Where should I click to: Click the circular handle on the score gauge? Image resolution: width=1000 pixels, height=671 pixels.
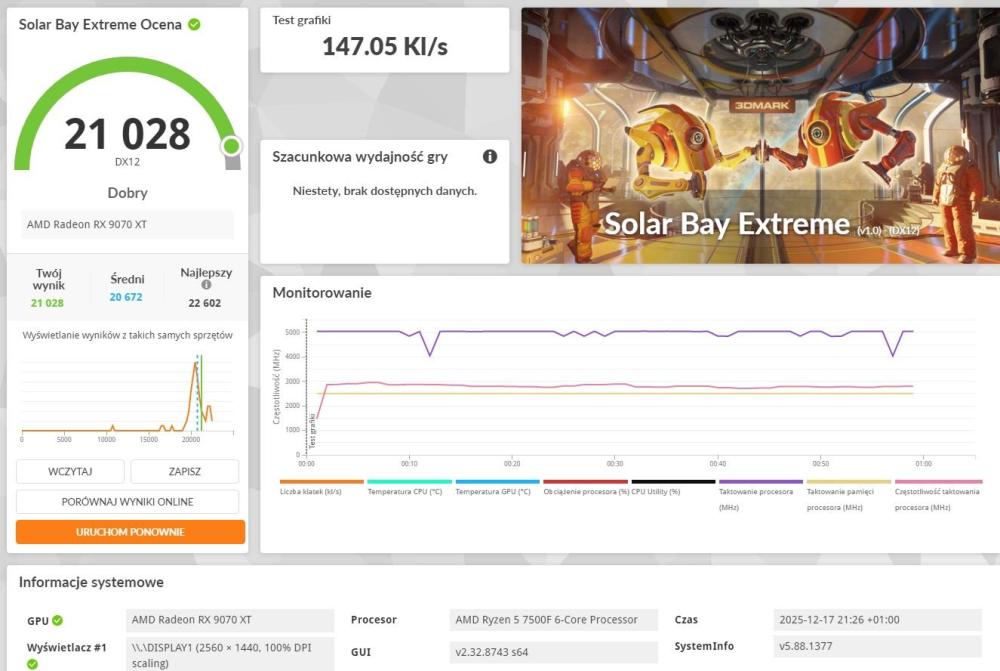click(x=231, y=148)
